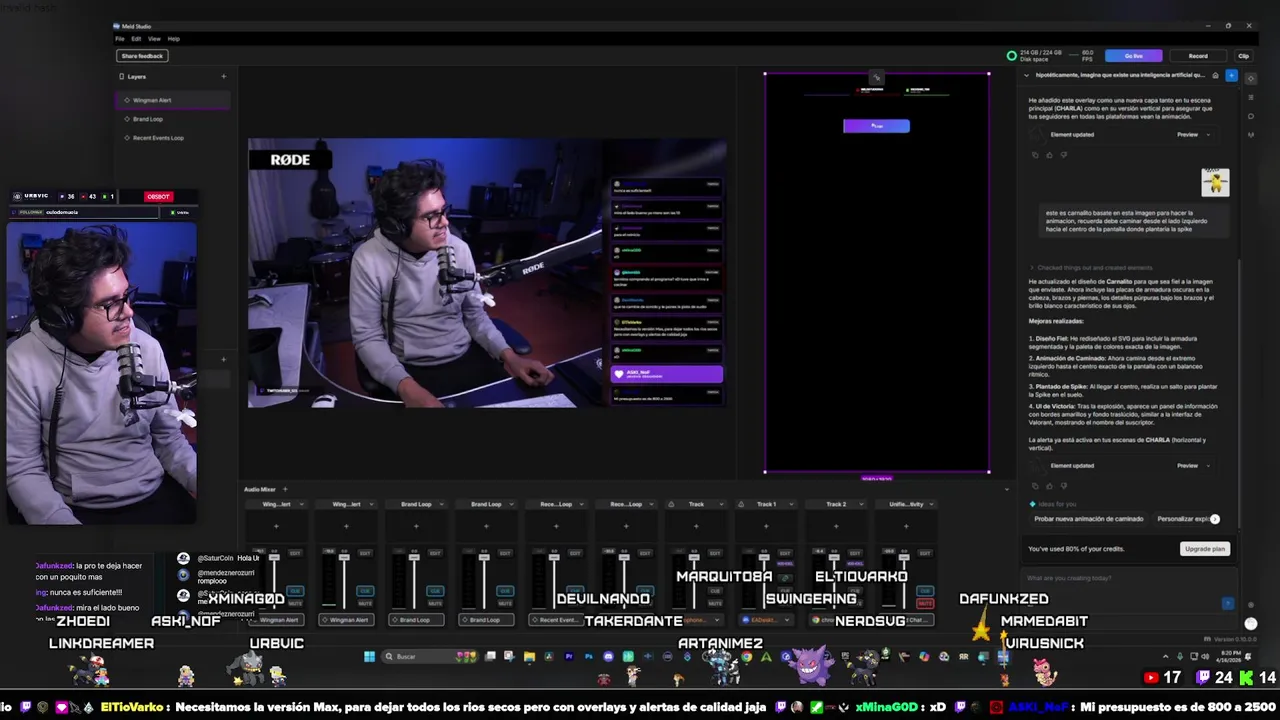The width and height of the screenshot is (1280, 720).
Task: Open the home icon in chat header
Action: tap(1215, 75)
